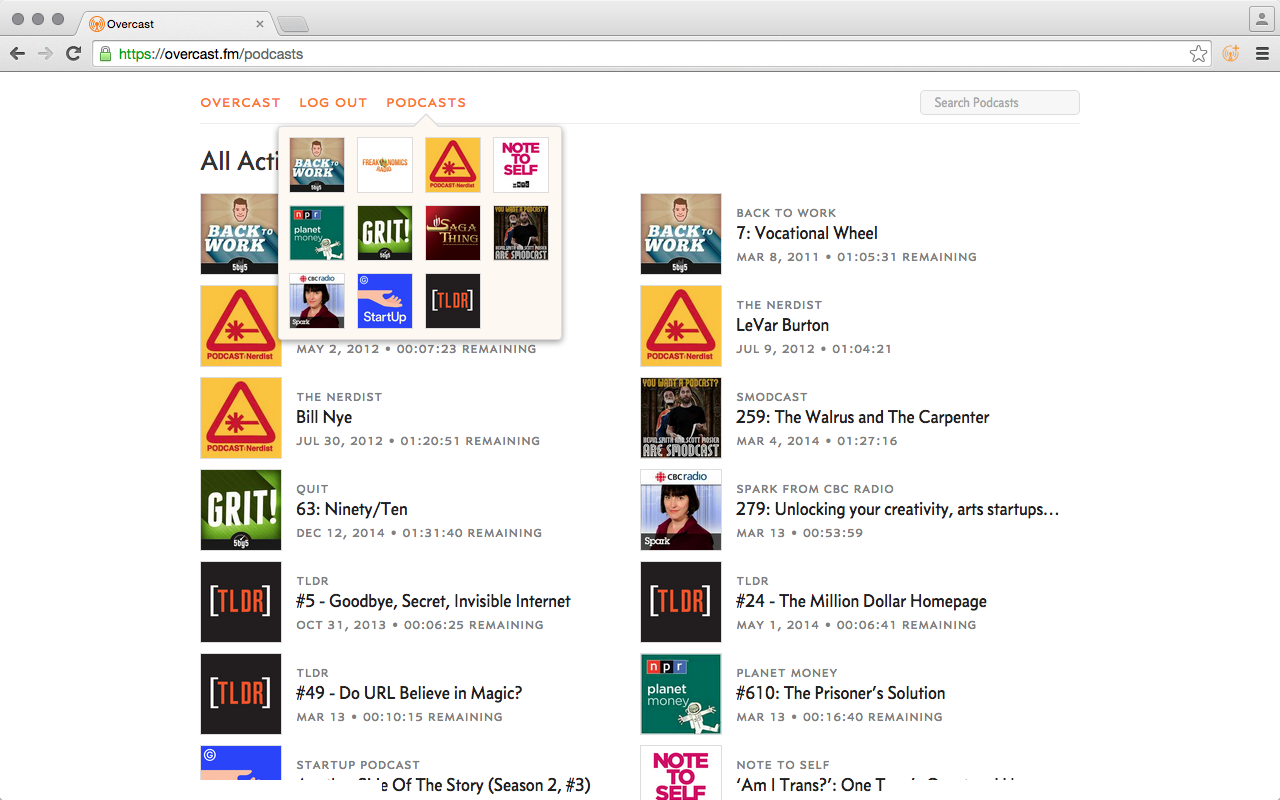Click the STARTUP PODCAST show label

tap(358, 765)
